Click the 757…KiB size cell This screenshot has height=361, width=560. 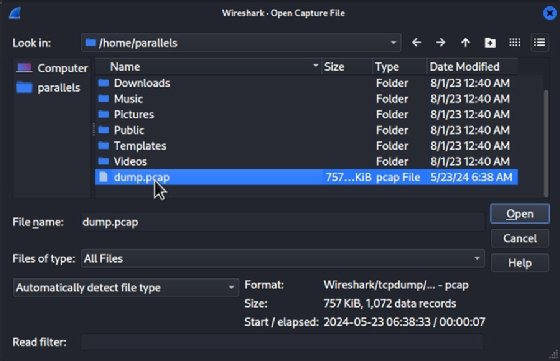pyautogui.click(x=348, y=177)
